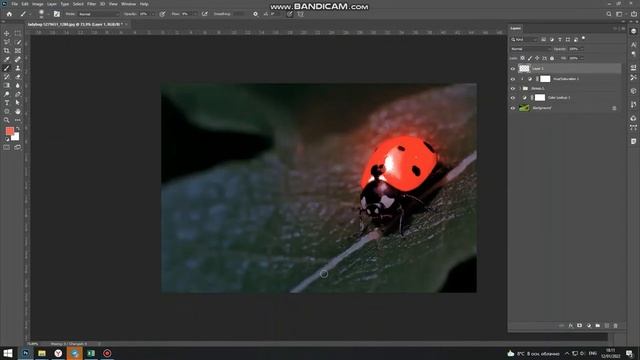
Task: Open Bandicam recorder in taskbar
Action: click(x=107, y=353)
